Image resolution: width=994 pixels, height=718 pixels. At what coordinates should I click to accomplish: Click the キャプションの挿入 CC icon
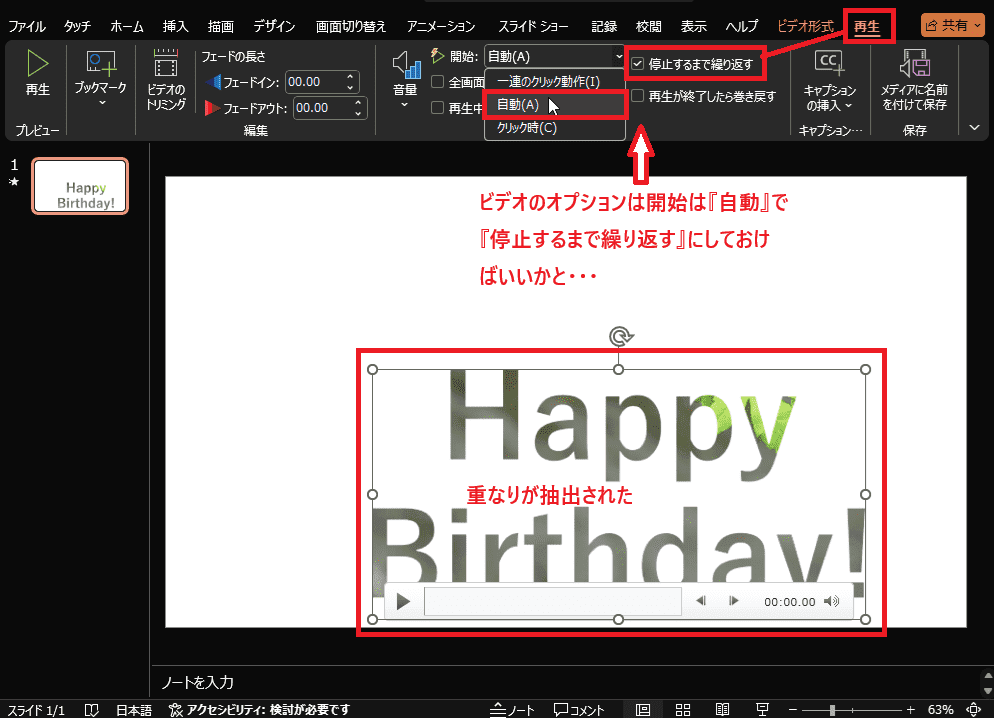(x=829, y=63)
